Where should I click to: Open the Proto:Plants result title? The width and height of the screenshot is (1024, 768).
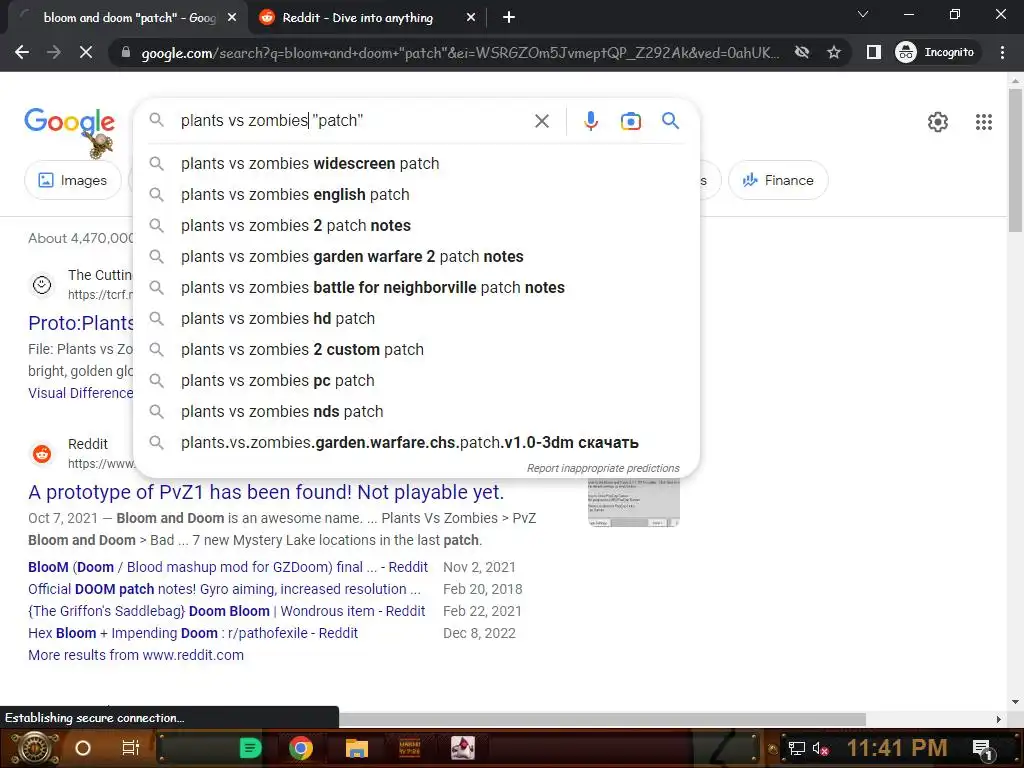[x=81, y=323]
